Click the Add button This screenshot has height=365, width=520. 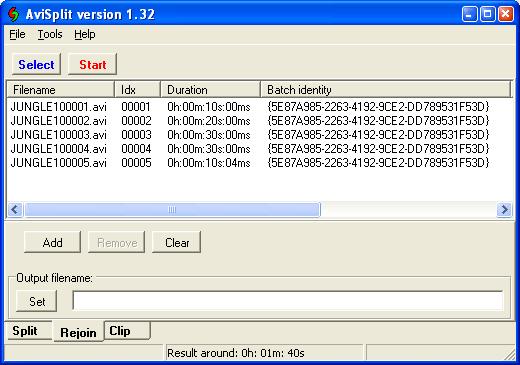coord(52,242)
